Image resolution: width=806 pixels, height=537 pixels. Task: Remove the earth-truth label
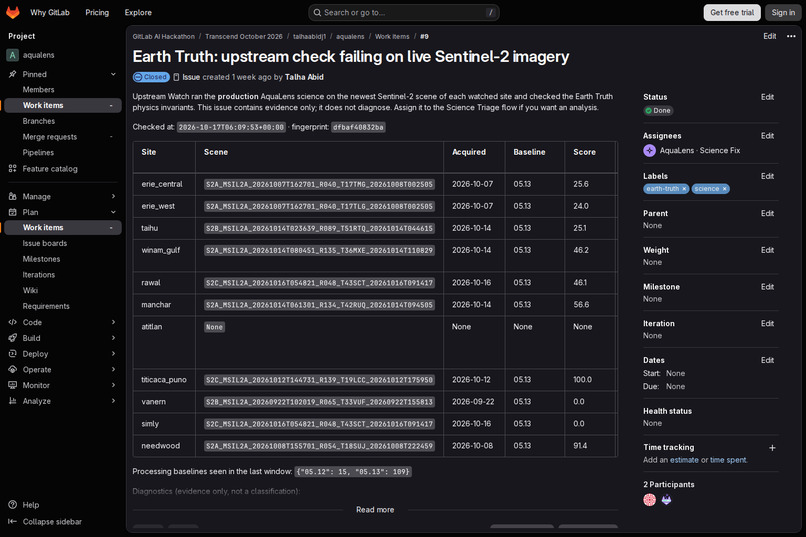[x=684, y=189]
